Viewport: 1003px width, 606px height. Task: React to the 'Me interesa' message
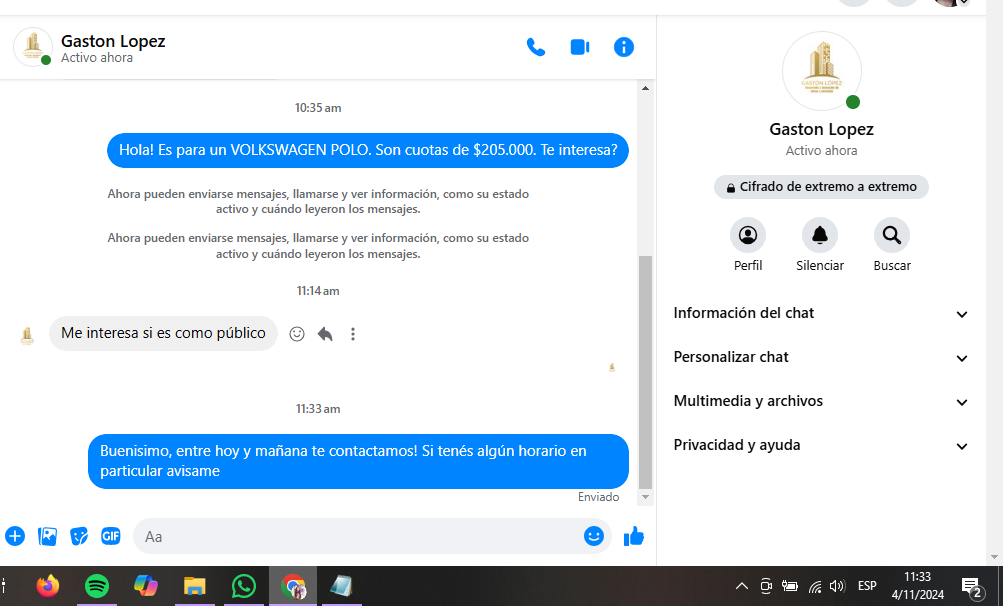[297, 334]
